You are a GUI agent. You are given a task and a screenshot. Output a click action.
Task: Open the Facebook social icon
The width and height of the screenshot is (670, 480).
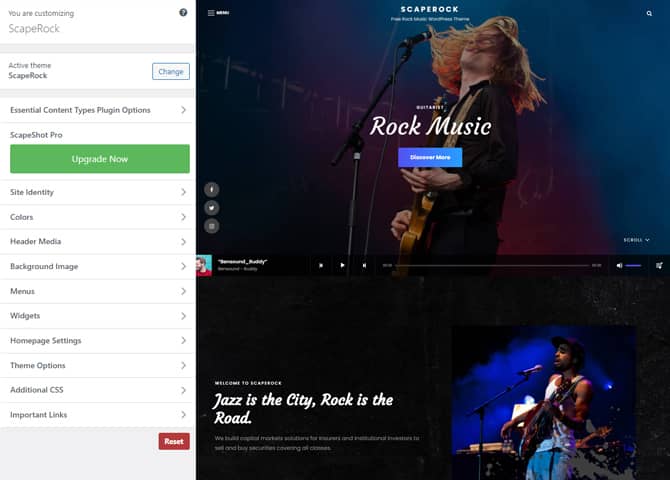[213, 189]
